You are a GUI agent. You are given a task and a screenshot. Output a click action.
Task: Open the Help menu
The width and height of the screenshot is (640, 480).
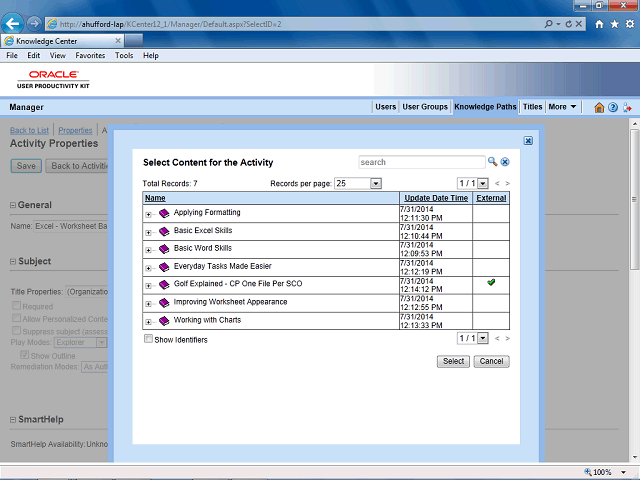coord(151,56)
